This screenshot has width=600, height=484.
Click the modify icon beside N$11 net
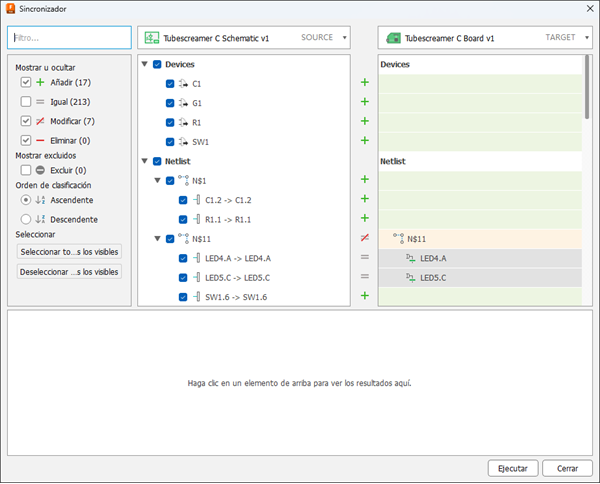[365, 238]
